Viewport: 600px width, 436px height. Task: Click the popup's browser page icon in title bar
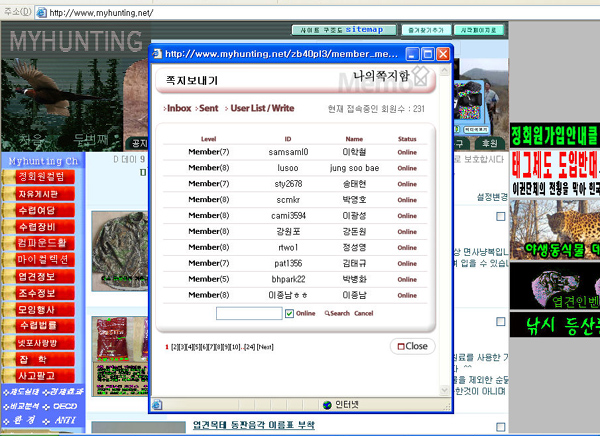(156, 54)
